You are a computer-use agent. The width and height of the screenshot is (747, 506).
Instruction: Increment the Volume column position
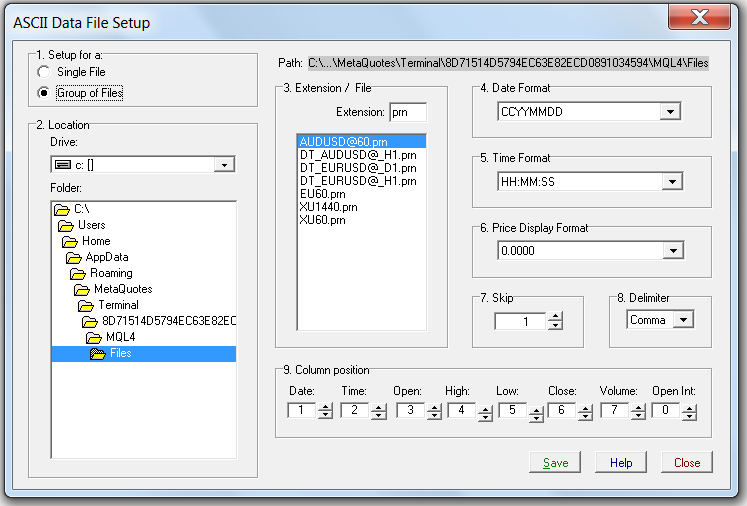tap(638, 407)
